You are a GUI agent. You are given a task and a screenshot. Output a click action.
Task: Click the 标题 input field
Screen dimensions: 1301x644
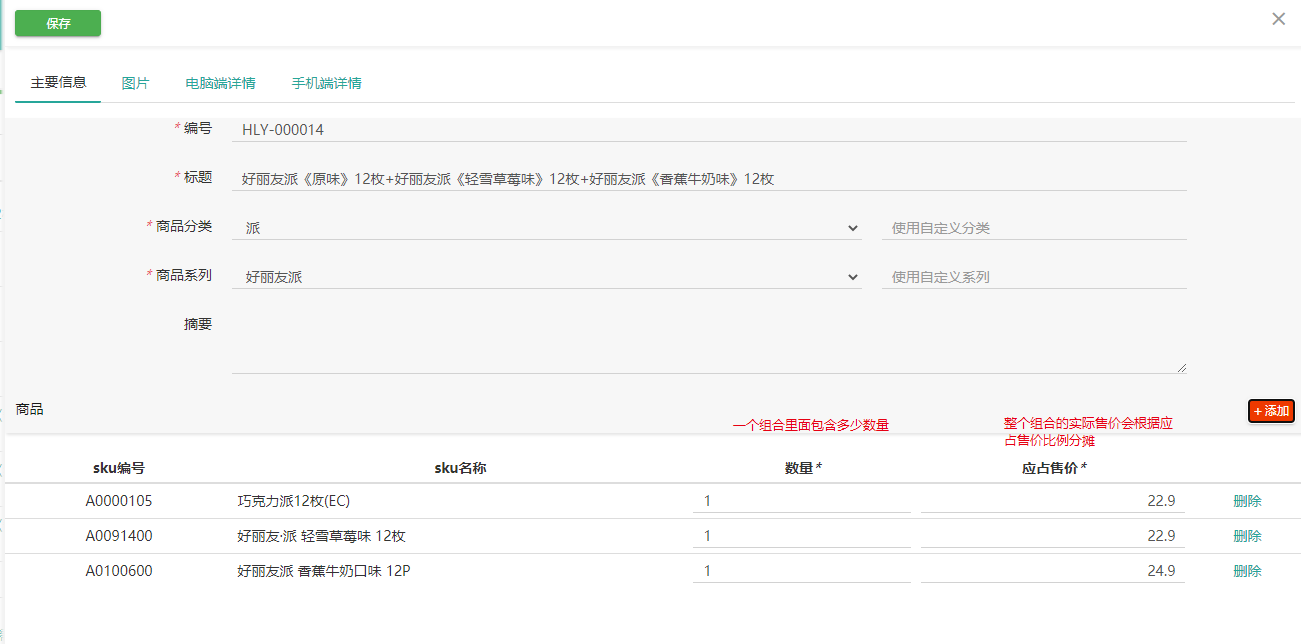click(709, 179)
